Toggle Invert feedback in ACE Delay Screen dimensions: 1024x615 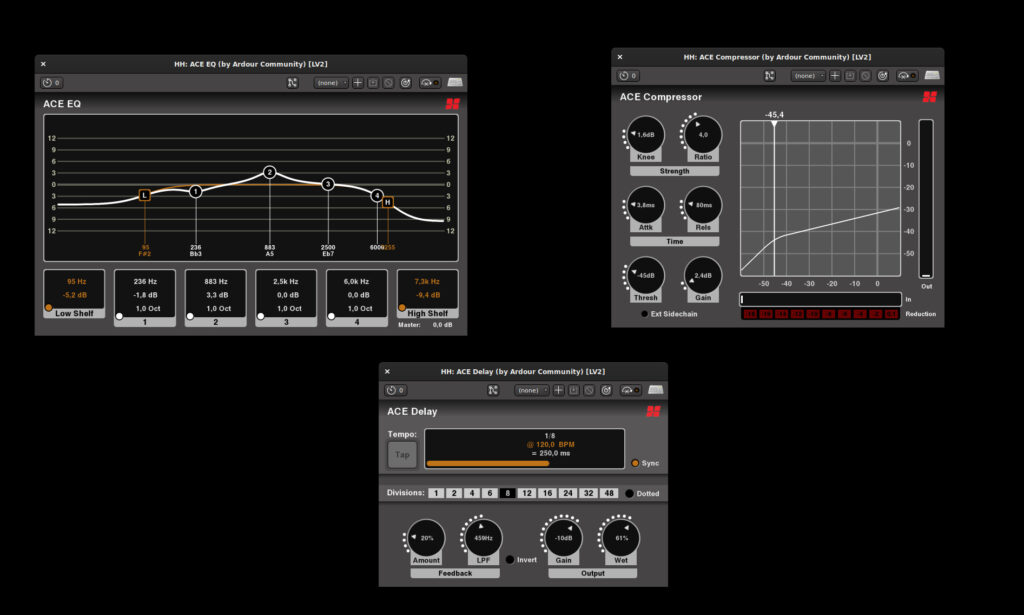tap(509, 560)
